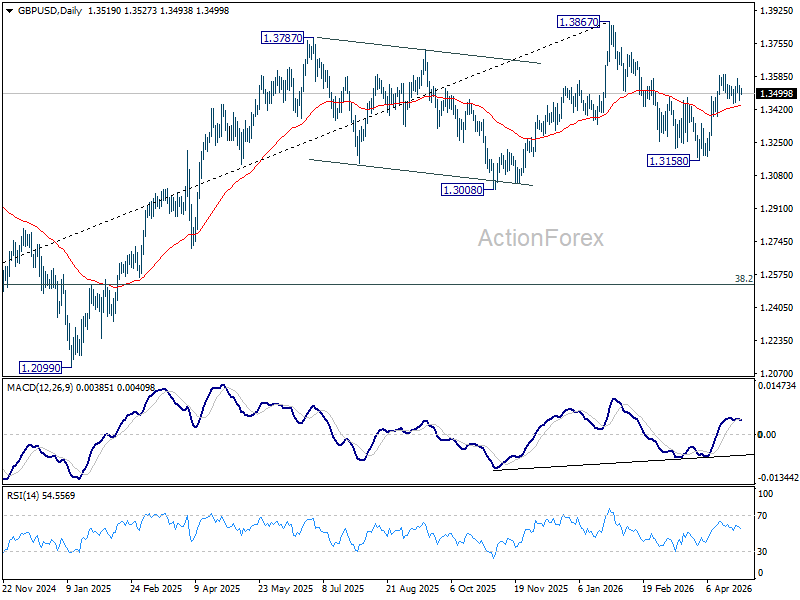
Task: Click the MACD 0.00 axis label
Action: click(x=767, y=434)
